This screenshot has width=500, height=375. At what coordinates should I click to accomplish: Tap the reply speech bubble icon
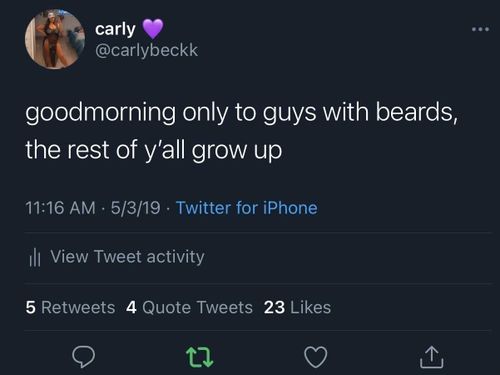tap(84, 357)
